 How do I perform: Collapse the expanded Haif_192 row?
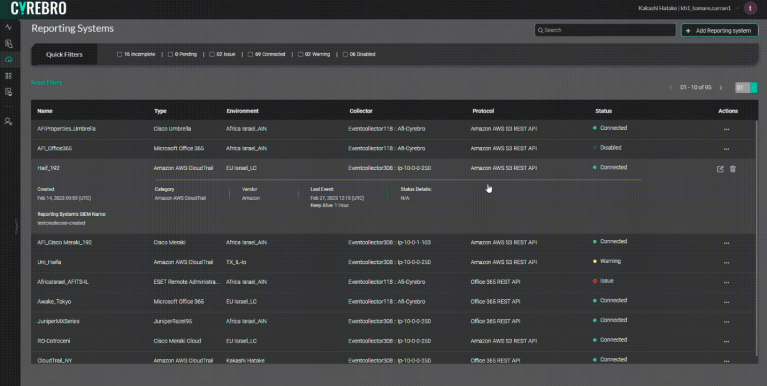point(394,168)
